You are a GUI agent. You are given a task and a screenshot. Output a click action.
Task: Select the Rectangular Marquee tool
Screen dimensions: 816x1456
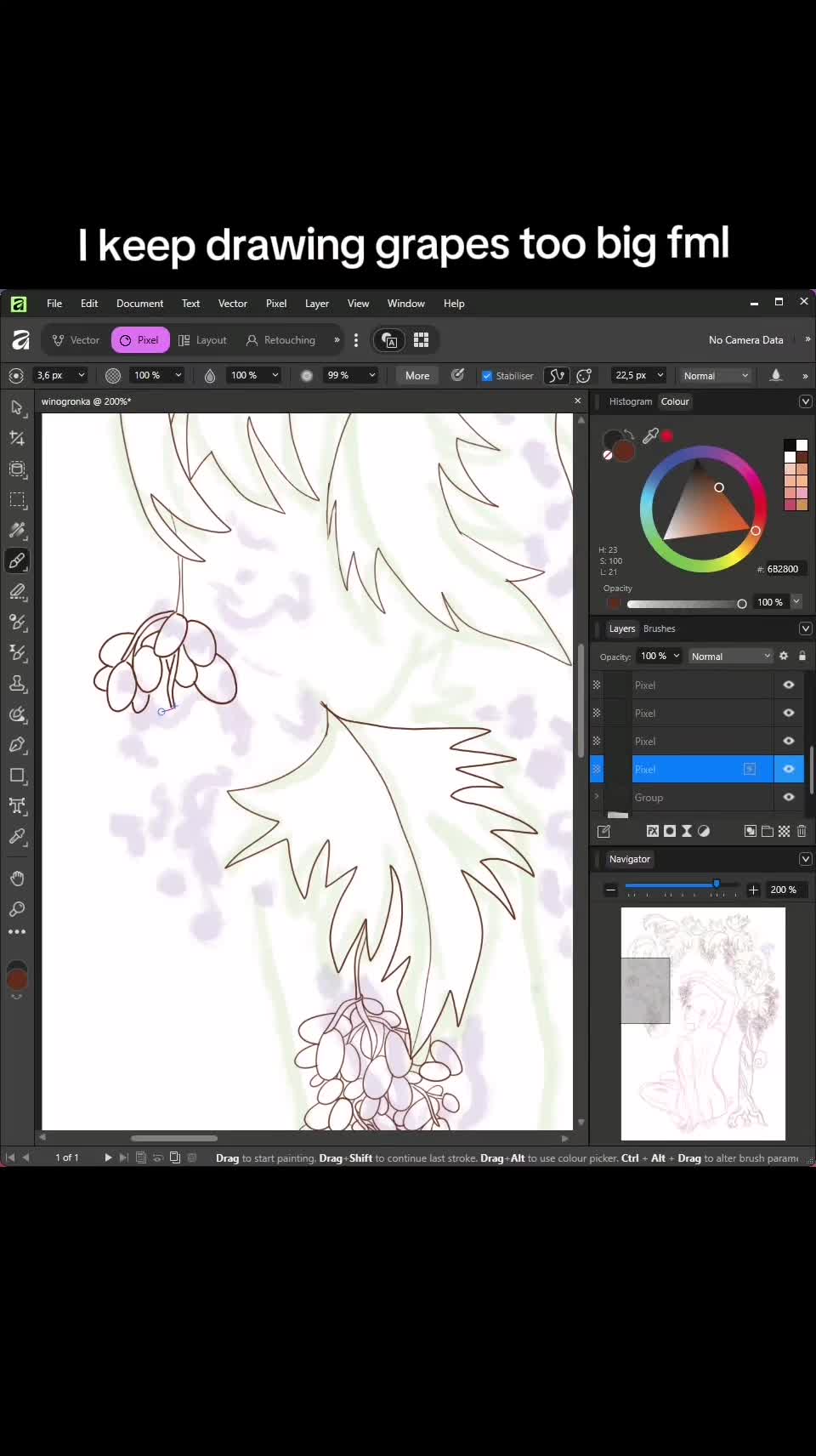click(17, 500)
